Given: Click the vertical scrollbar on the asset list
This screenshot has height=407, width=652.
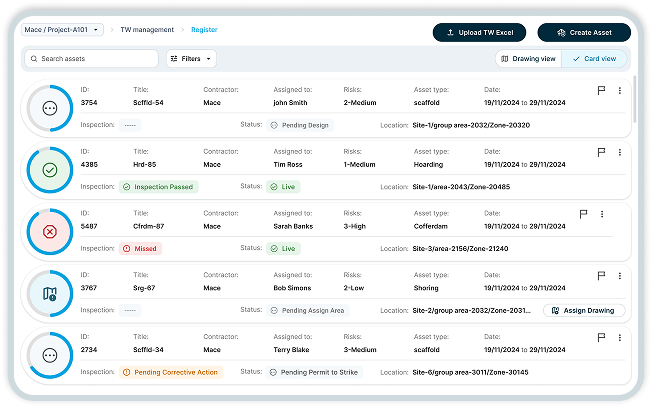Looking at the screenshot, I should (636, 100).
